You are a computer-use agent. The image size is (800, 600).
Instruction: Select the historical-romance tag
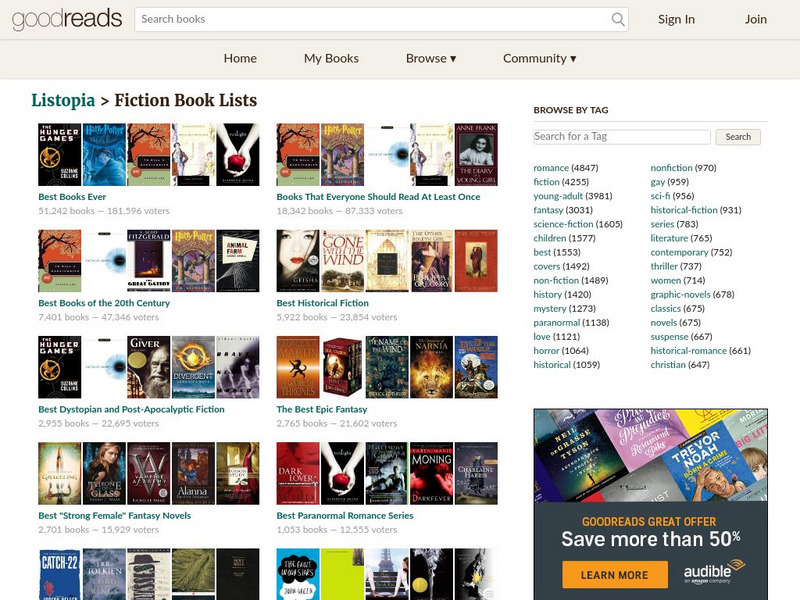tap(688, 351)
